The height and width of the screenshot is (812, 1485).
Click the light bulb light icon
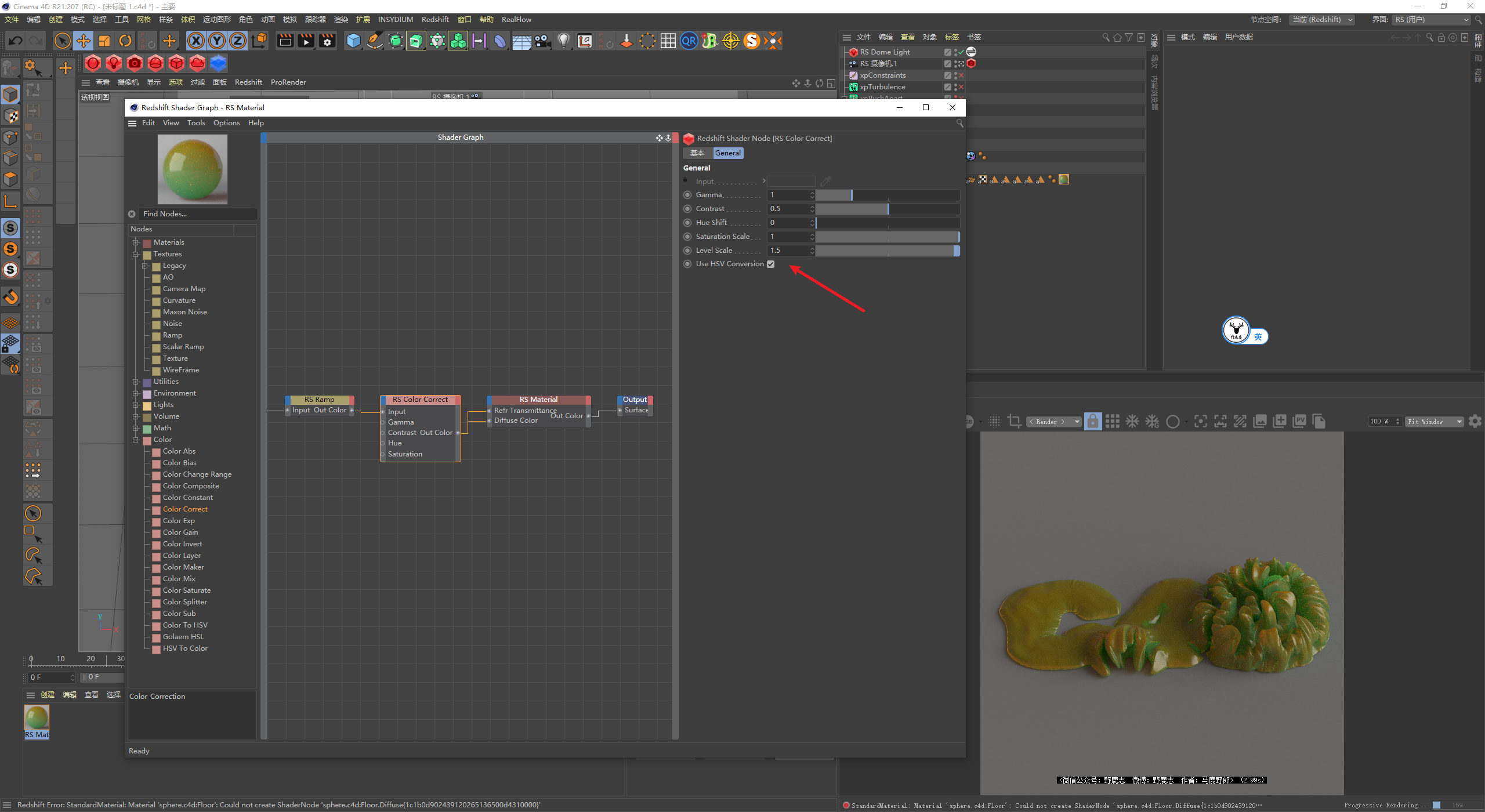tap(563, 41)
